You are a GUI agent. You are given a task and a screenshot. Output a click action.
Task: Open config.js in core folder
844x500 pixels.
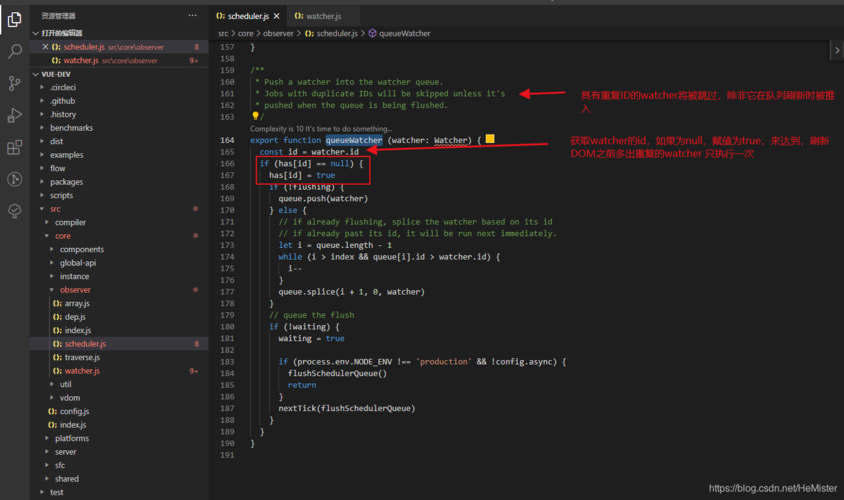(74, 411)
